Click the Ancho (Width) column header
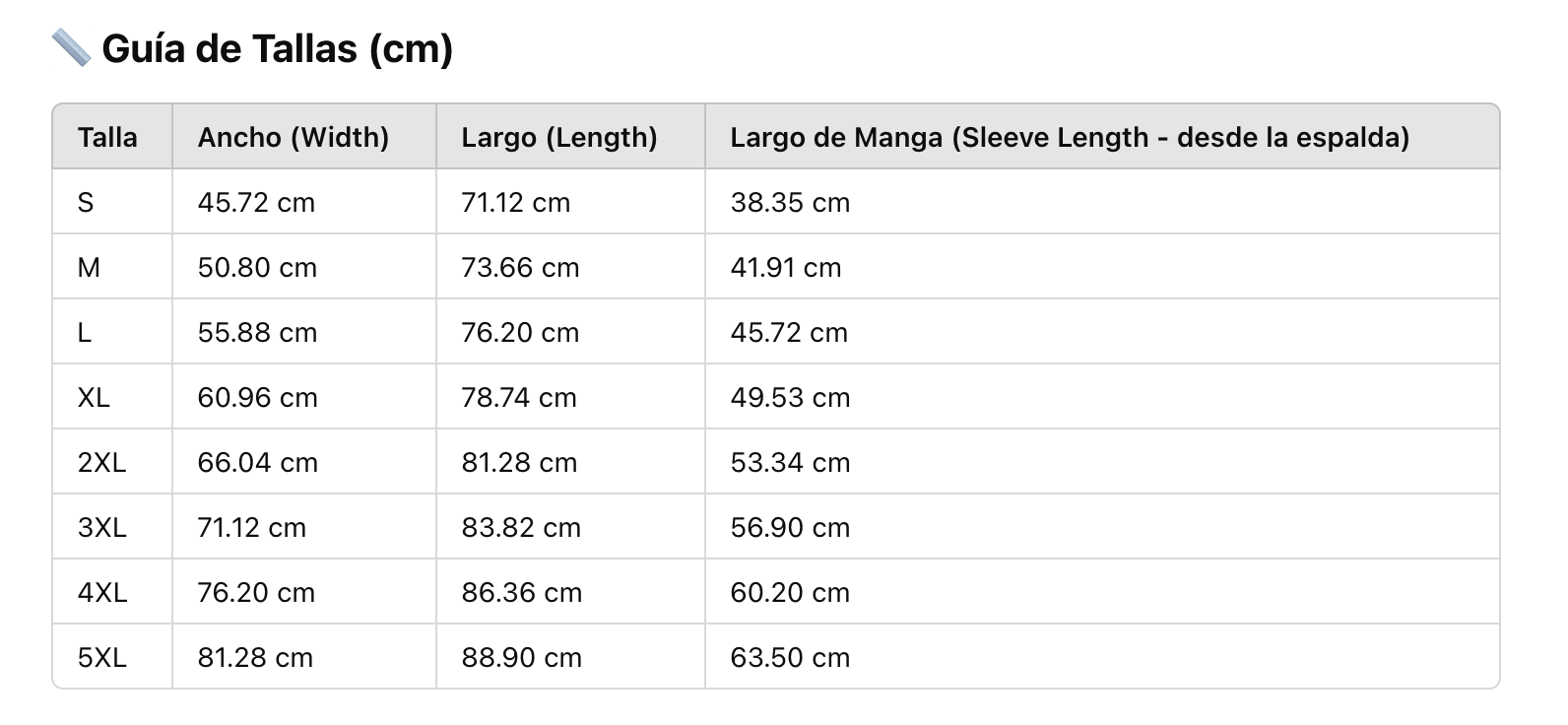 294,137
